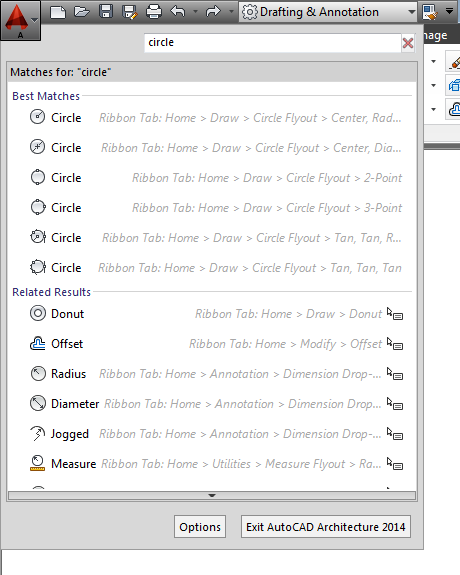Undo the last action with the Undo arrow
The width and height of the screenshot is (460, 575).
[178, 12]
